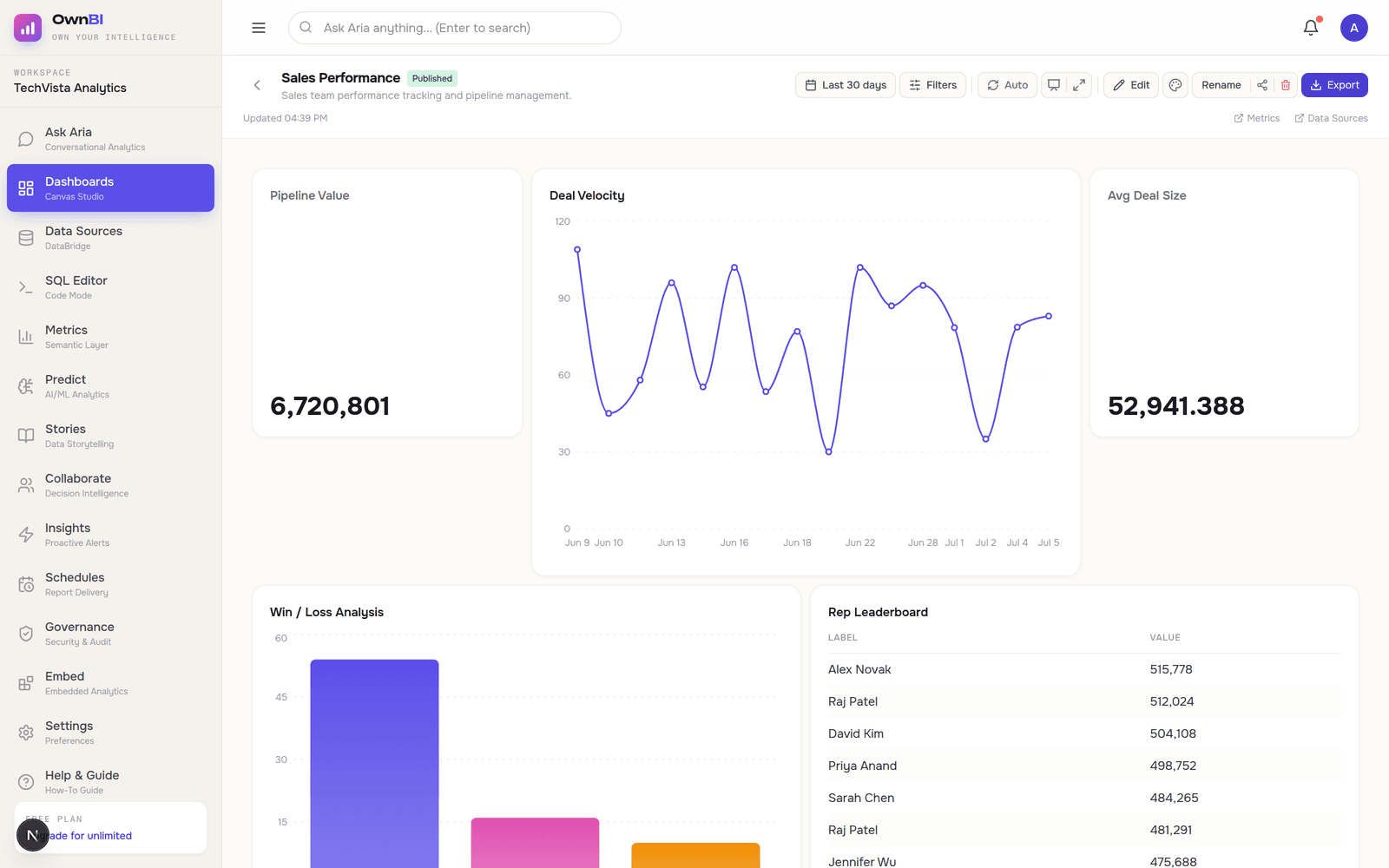Open the comments presentation icon
Screen dimensions: 1389x868
pos(1054,85)
